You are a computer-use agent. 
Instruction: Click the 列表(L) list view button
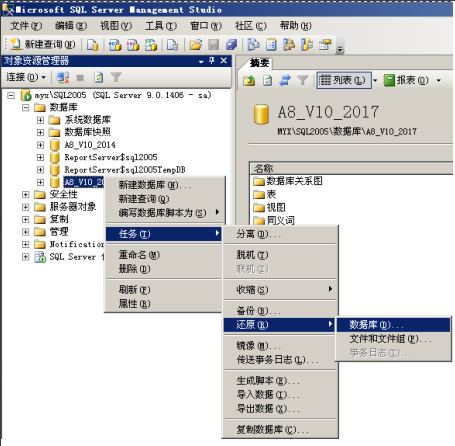[x=344, y=80]
